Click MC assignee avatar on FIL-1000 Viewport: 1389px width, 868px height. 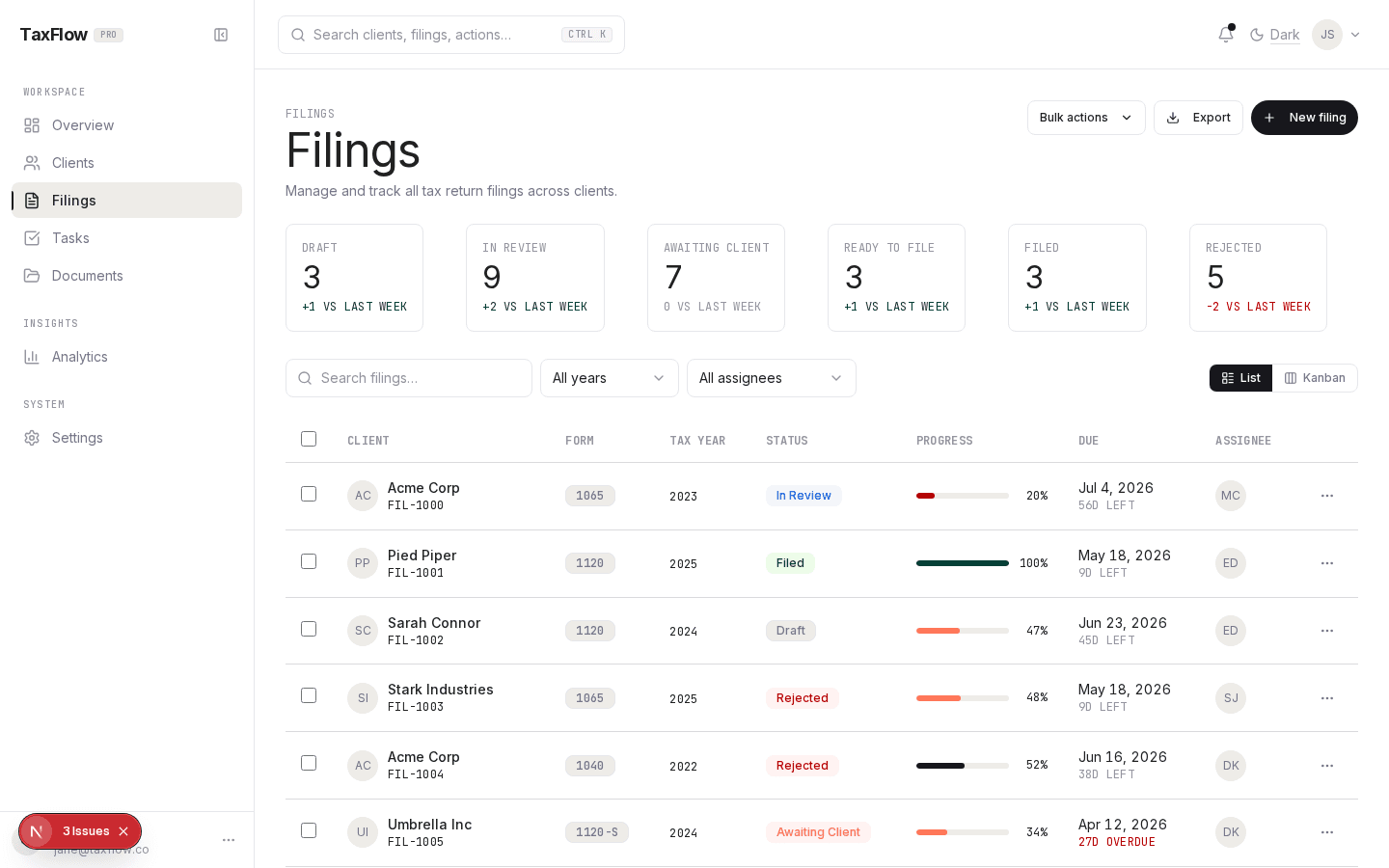pyautogui.click(x=1231, y=496)
